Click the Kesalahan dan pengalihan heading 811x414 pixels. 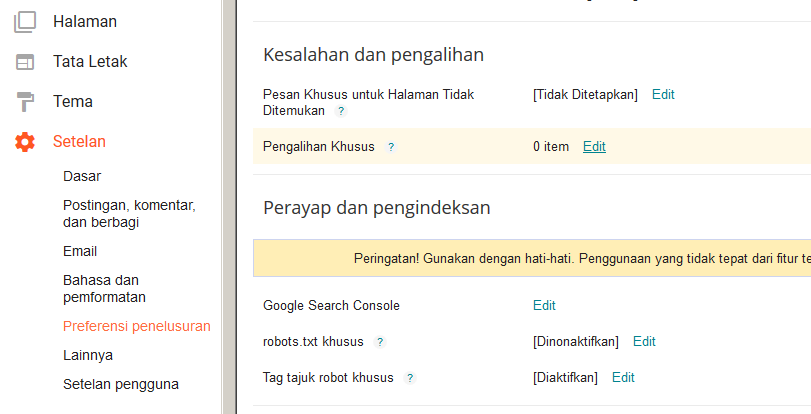373,55
